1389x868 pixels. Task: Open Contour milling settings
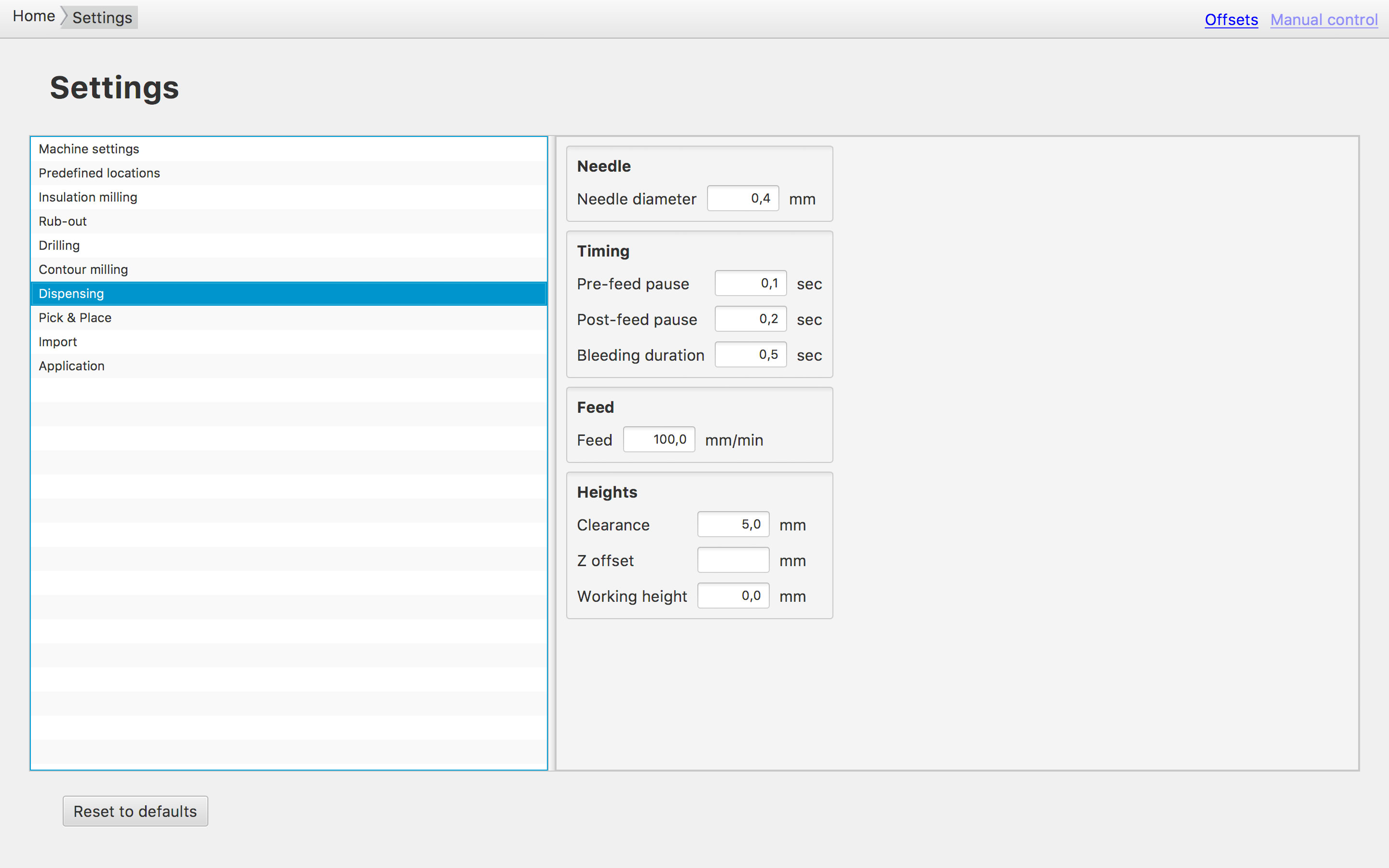(289, 269)
